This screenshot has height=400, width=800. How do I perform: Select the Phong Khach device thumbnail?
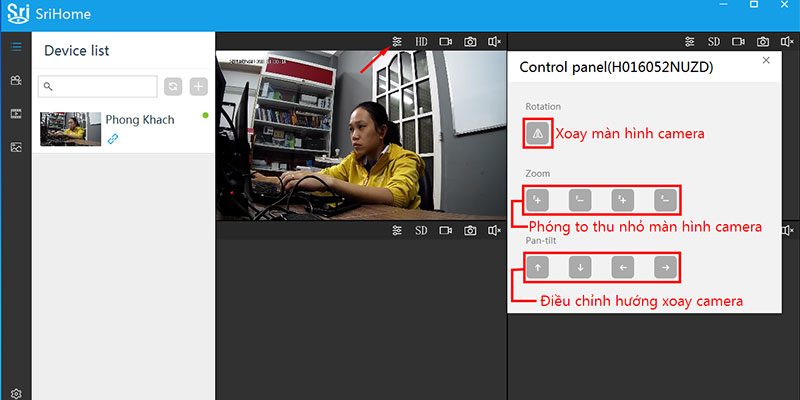(70, 129)
